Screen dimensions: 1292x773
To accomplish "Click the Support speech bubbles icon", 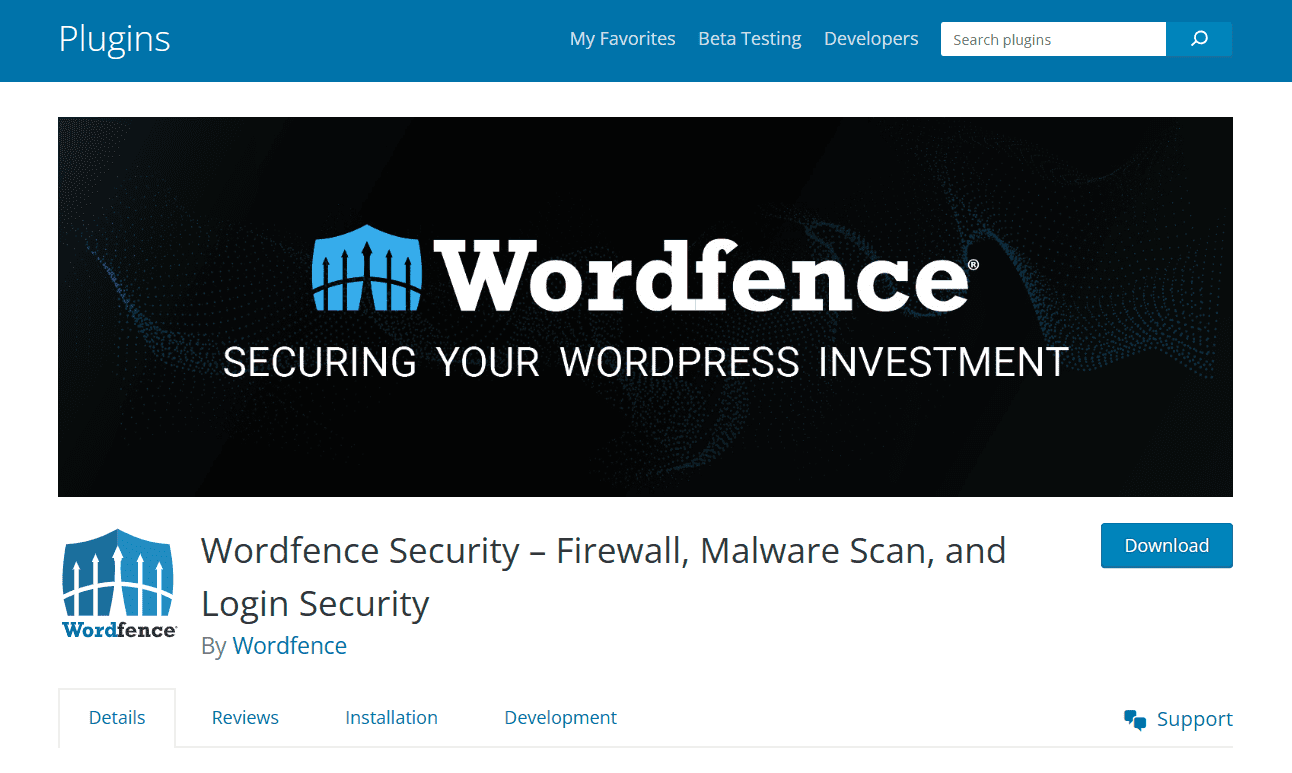I will coord(1135,720).
